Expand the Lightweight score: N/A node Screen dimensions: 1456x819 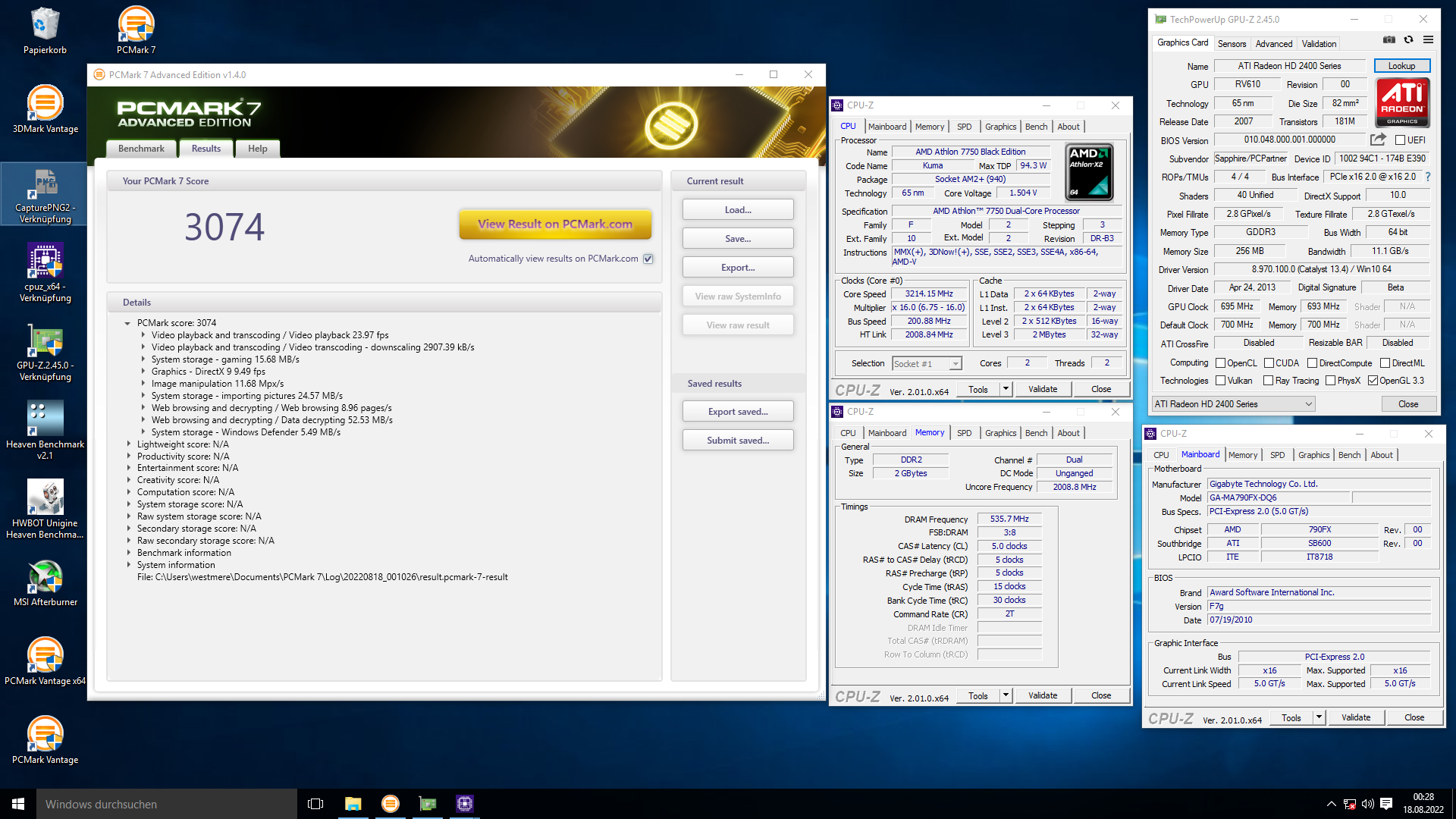128,444
